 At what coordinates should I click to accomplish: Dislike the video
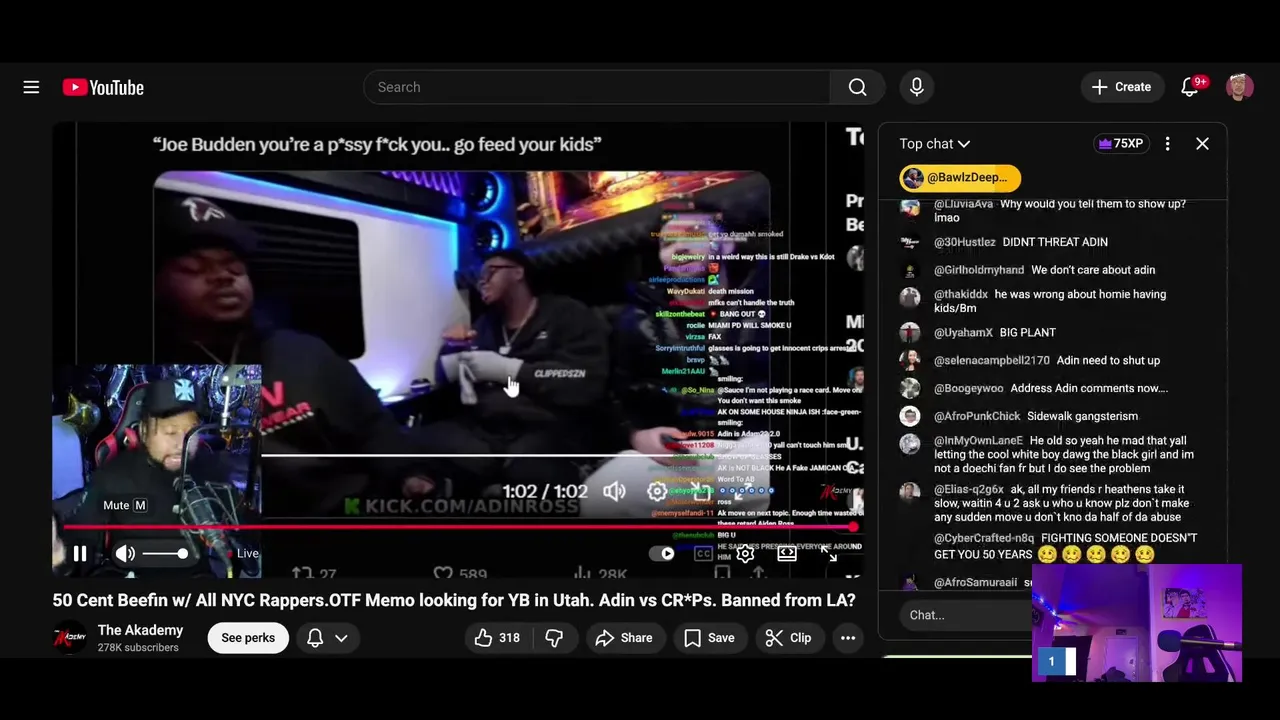(554, 638)
